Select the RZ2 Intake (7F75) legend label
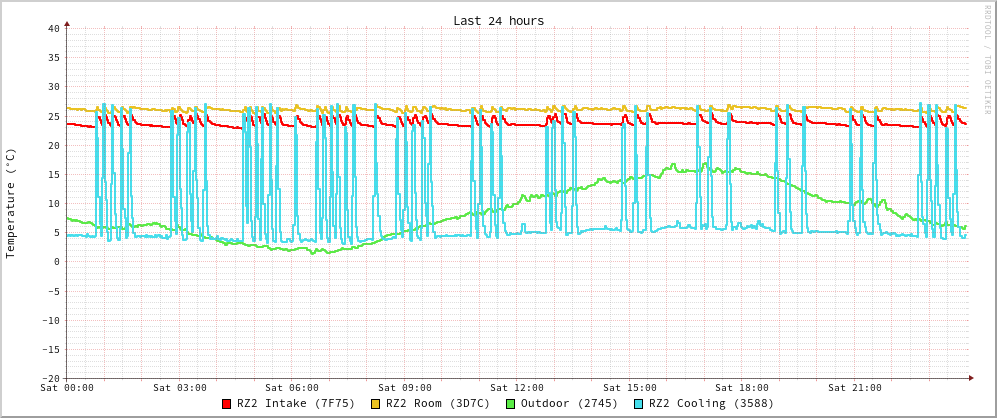Viewport: 997px width, 418px height. click(296, 404)
